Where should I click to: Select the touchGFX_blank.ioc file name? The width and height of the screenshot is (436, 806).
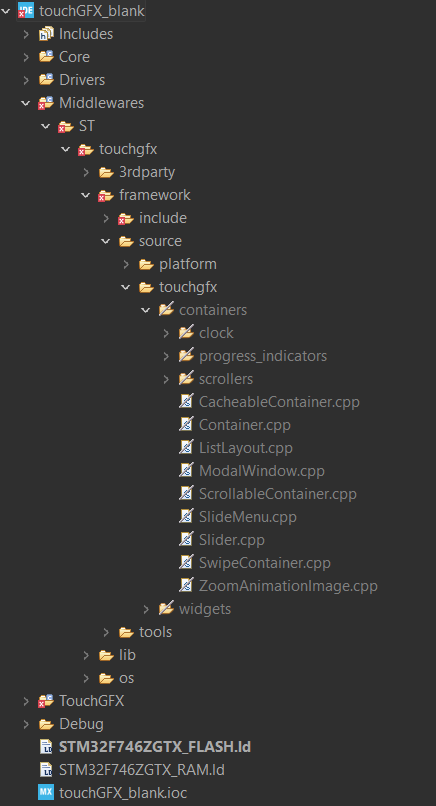tap(123, 793)
